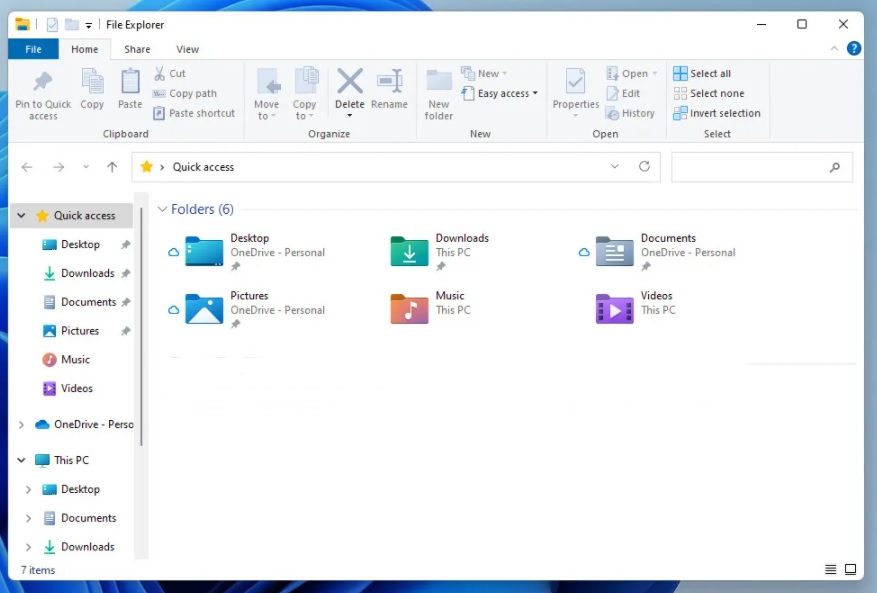Click Select all in the Select group
The height and width of the screenshot is (593, 877).
705,73
